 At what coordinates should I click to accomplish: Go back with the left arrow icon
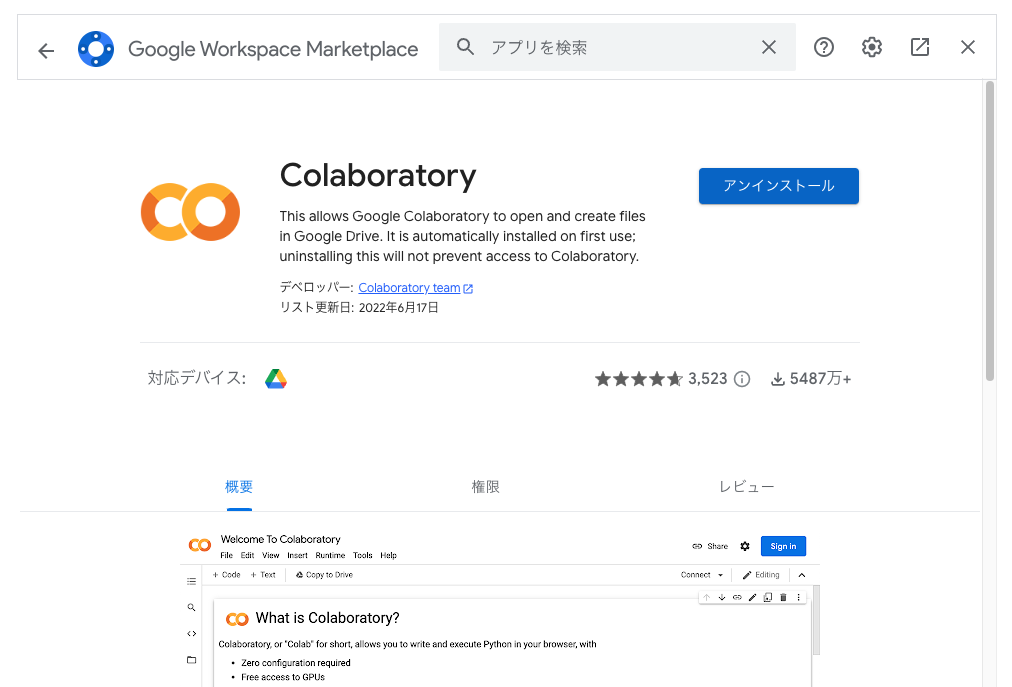point(46,50)
